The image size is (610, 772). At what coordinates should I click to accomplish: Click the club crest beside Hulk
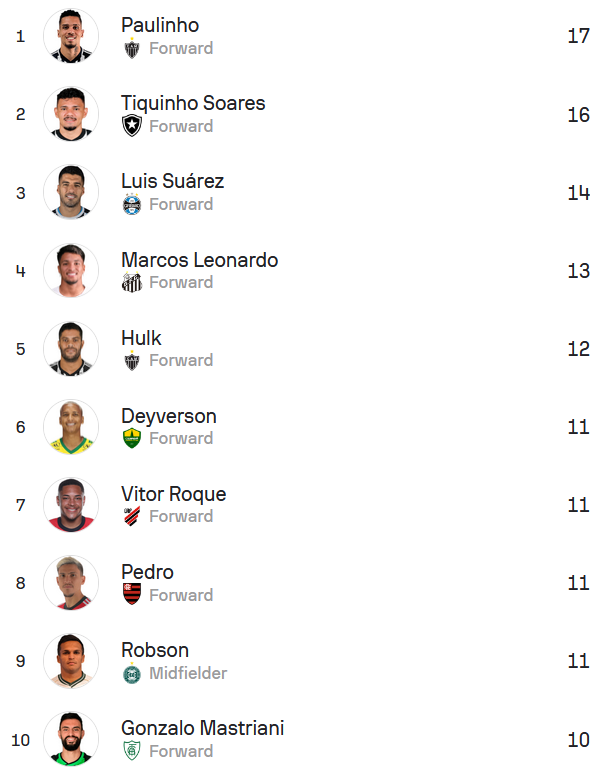[132, 360]
